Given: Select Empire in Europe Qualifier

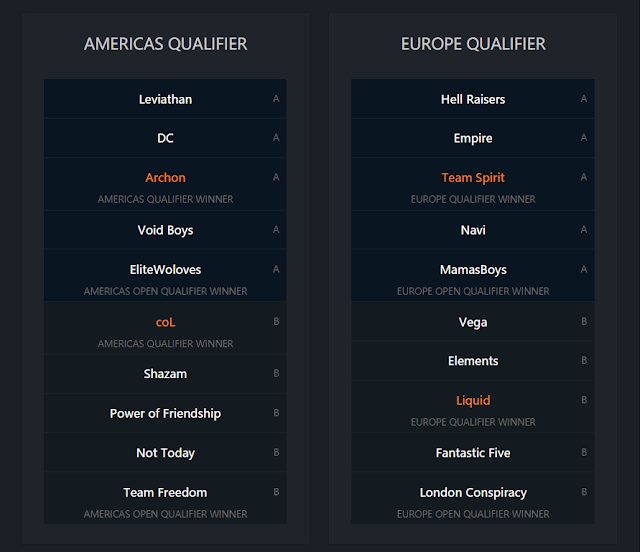Looking at the screenshot, I should pos(473,138).
